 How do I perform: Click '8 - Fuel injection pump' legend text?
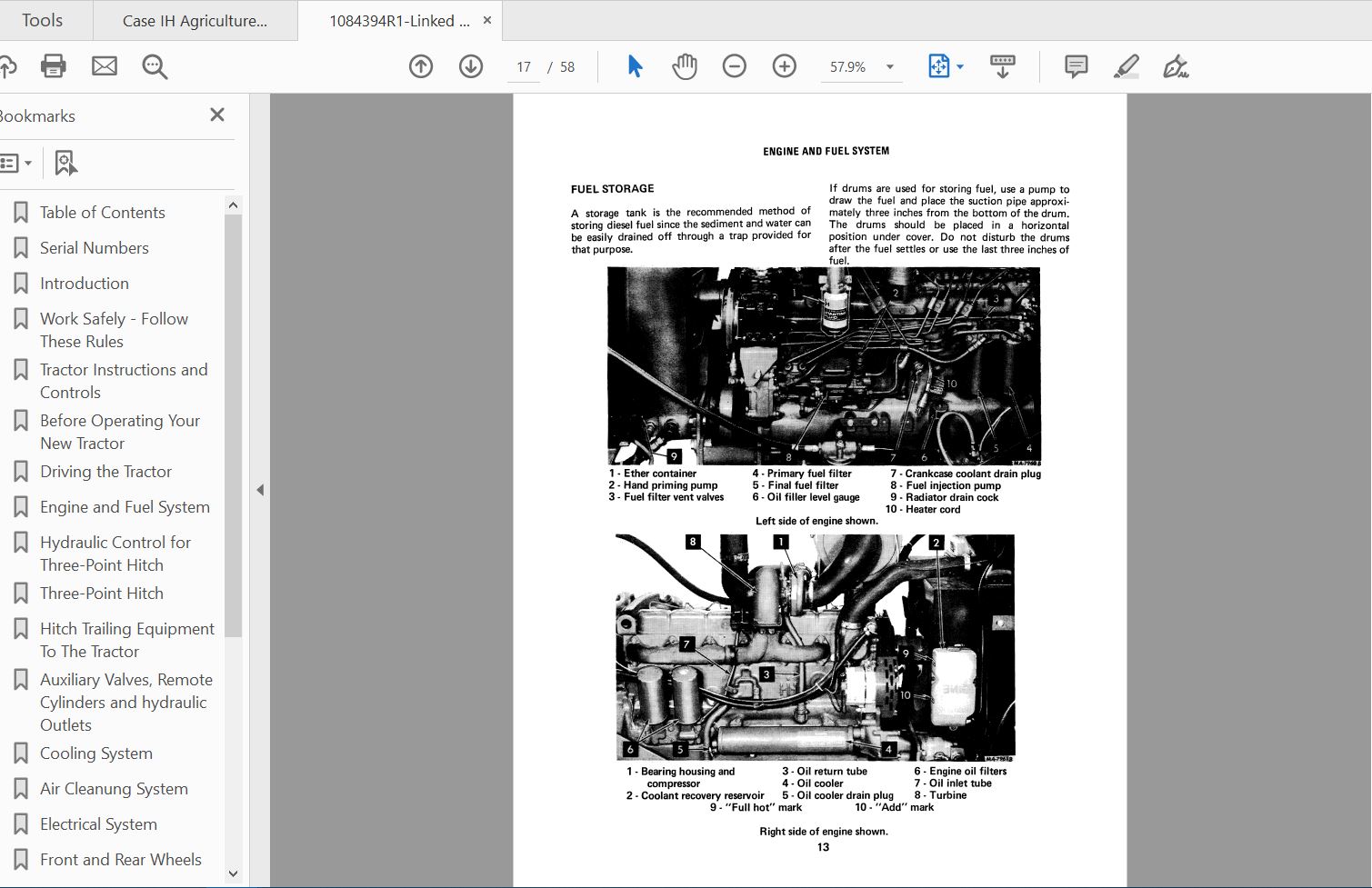point(946,485)
